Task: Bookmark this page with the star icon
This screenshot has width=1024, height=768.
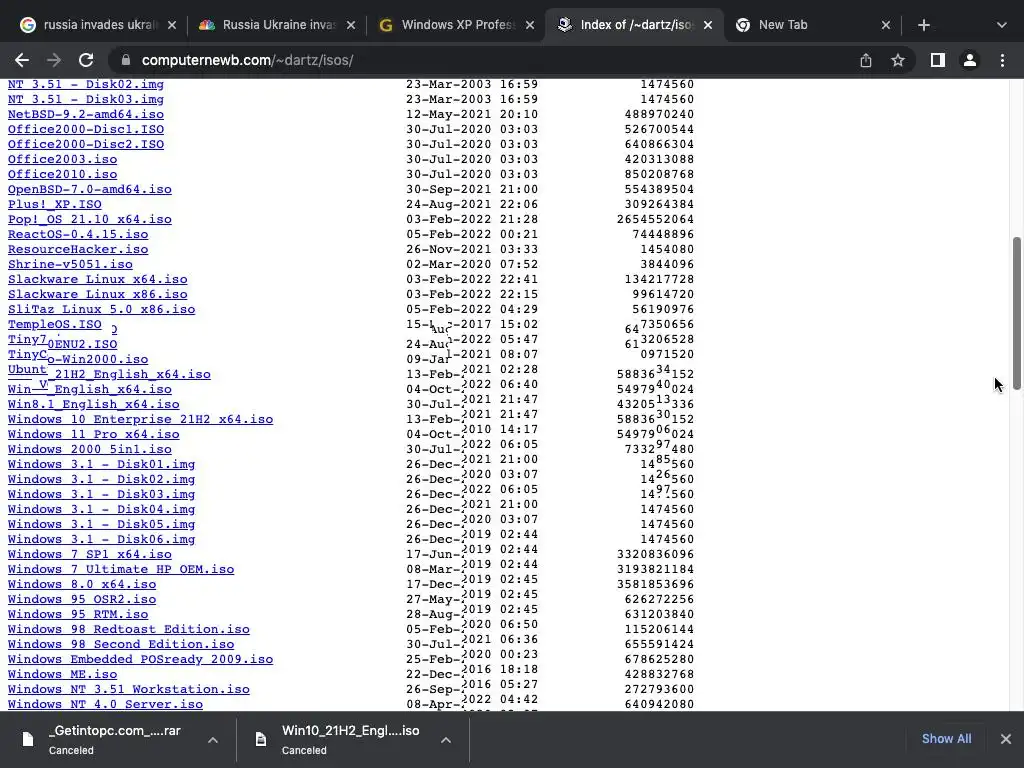Action: [898, 60]
